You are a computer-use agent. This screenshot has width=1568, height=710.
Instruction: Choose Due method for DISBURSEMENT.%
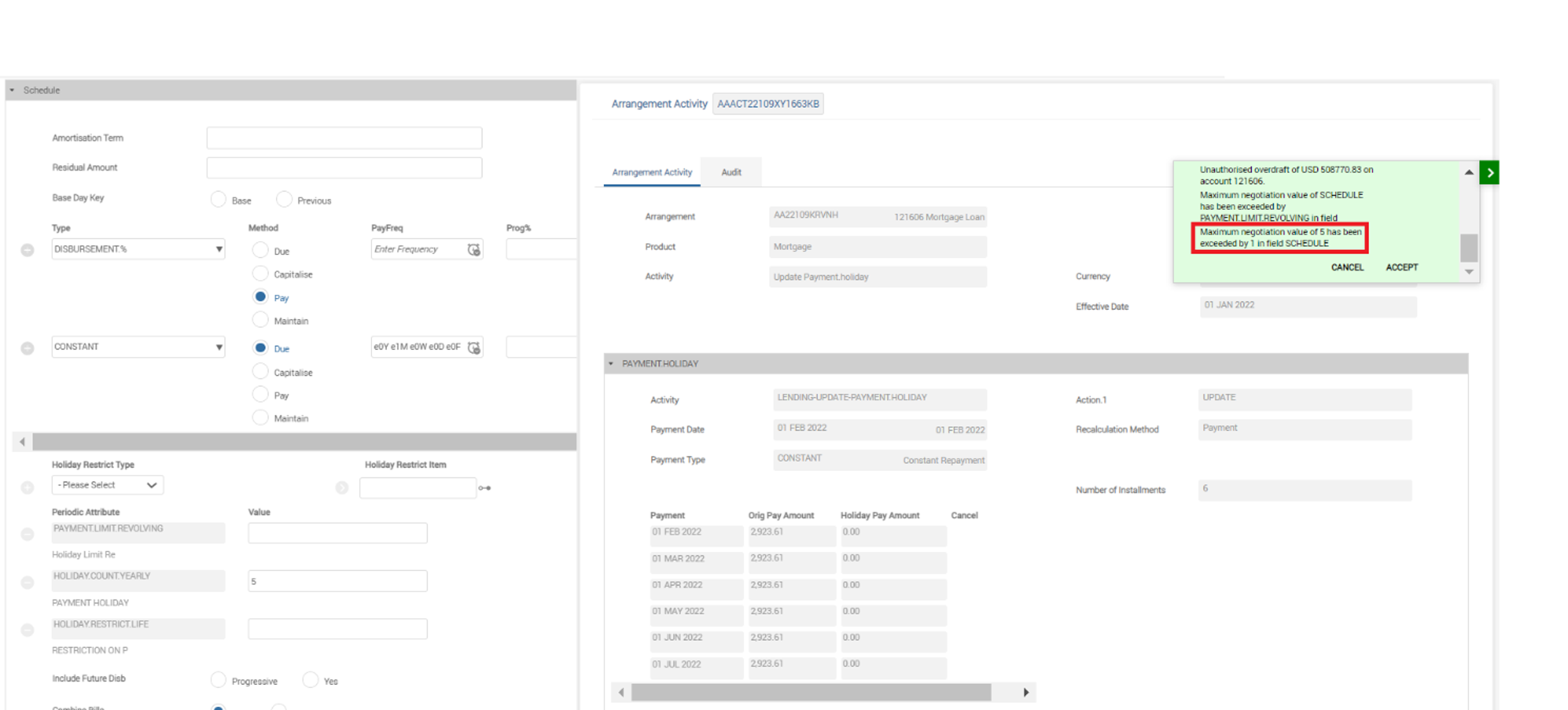tap(260, 250)
